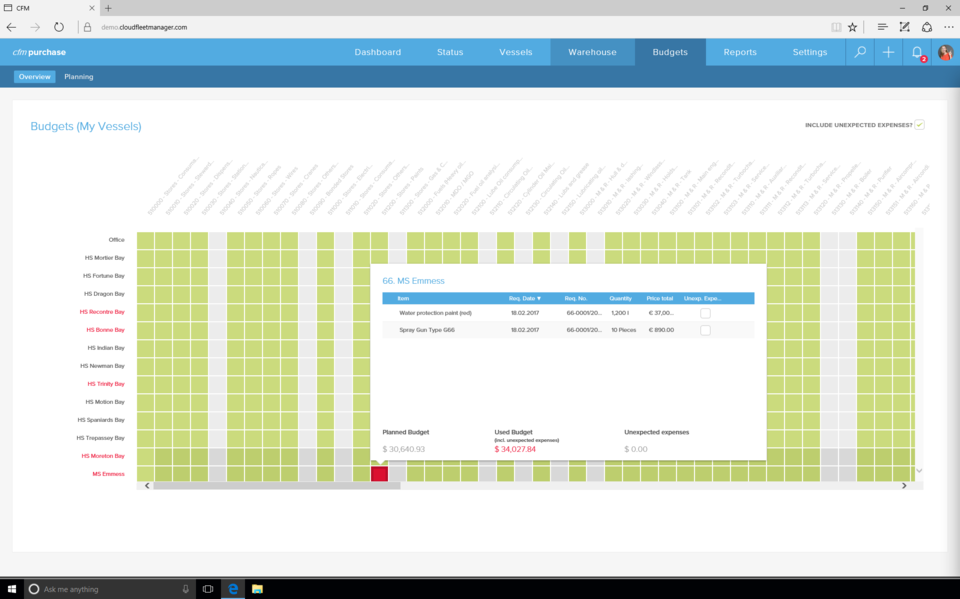This screenshot has height=599, width=960.
Task: Switch to the Planning sub-tab
Action: click(x=79, y=77)
